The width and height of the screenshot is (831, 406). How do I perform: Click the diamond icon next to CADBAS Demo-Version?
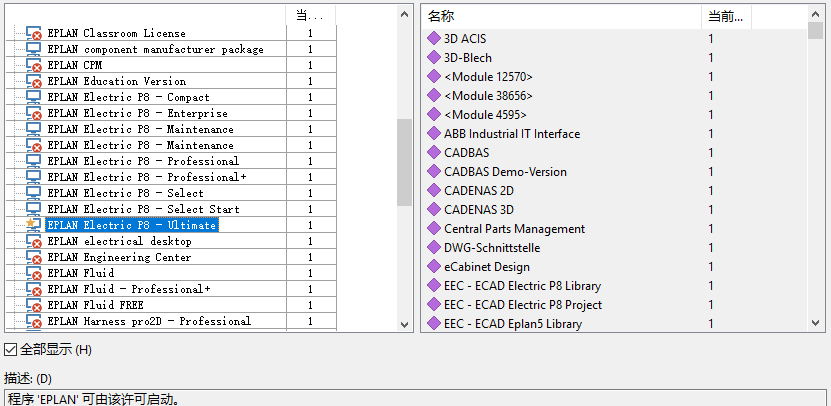434,171
